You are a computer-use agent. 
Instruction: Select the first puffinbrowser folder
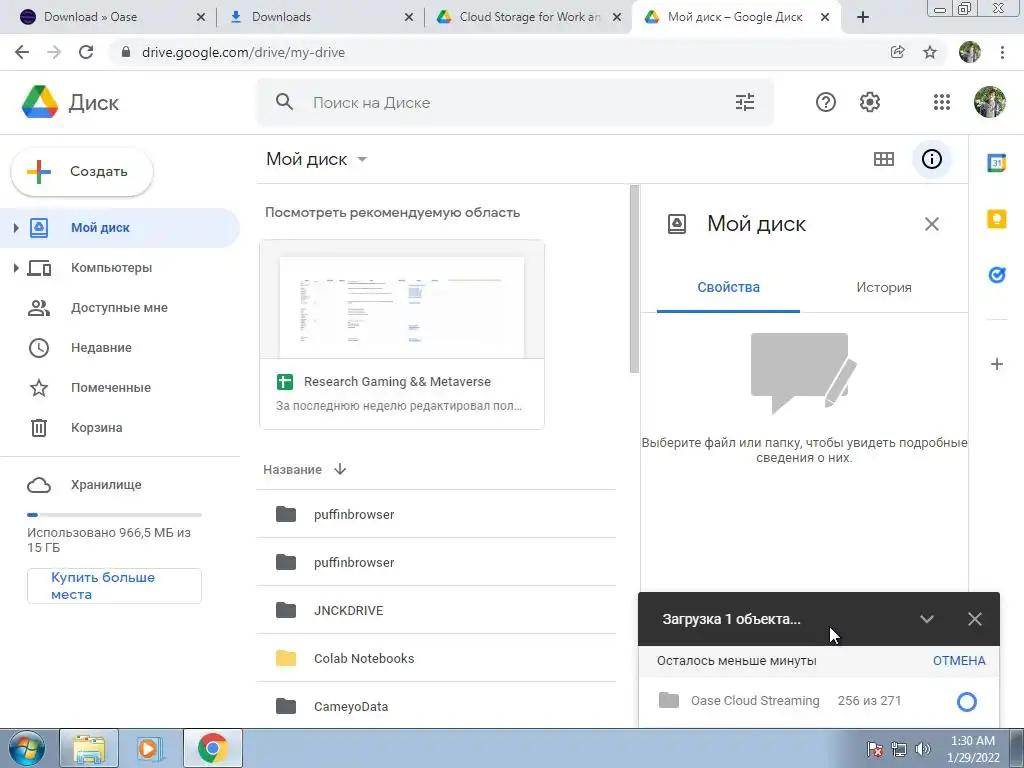point(436,514)
